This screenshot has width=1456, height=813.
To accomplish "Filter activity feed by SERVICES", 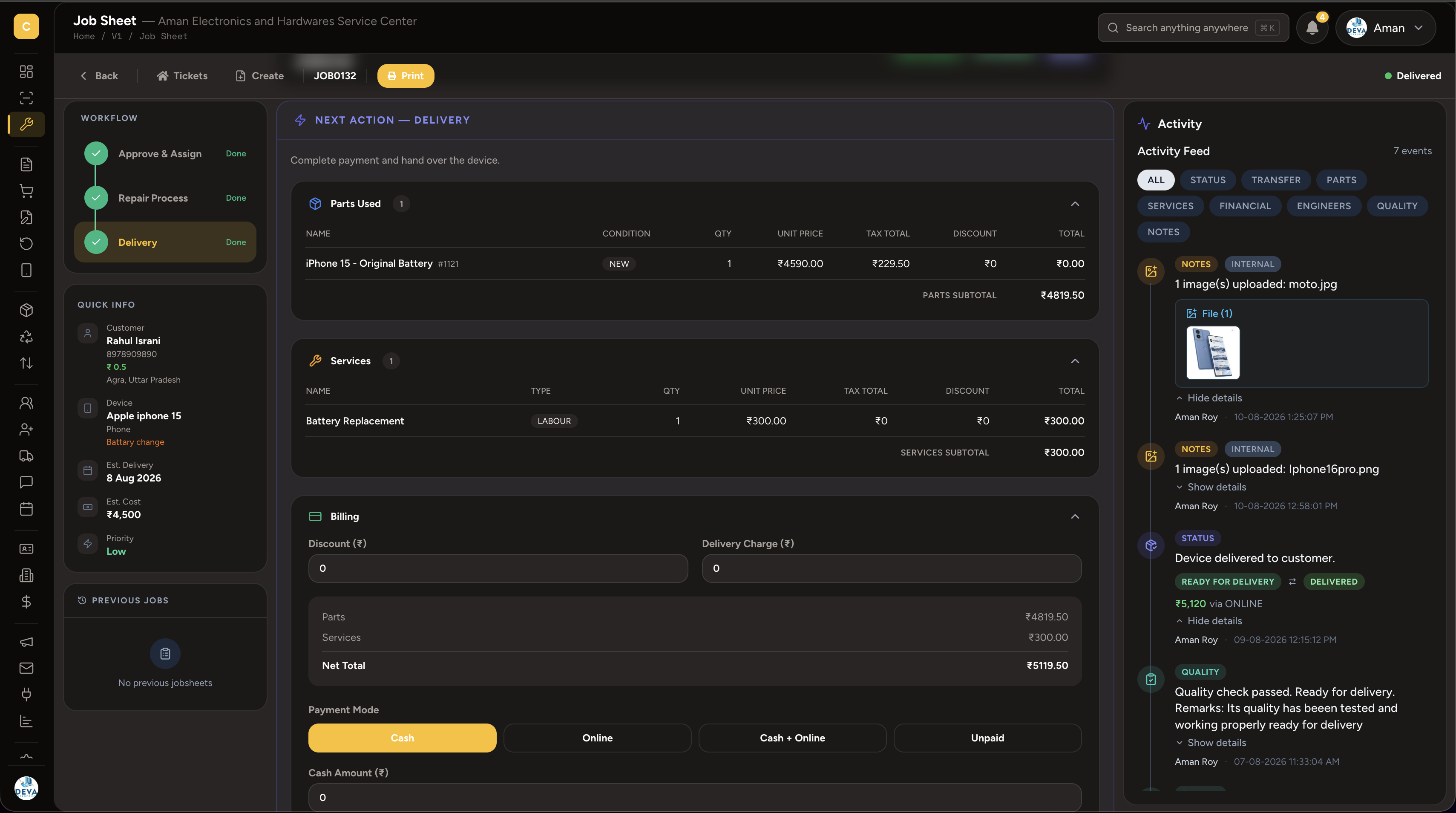I will [1170, 206].
